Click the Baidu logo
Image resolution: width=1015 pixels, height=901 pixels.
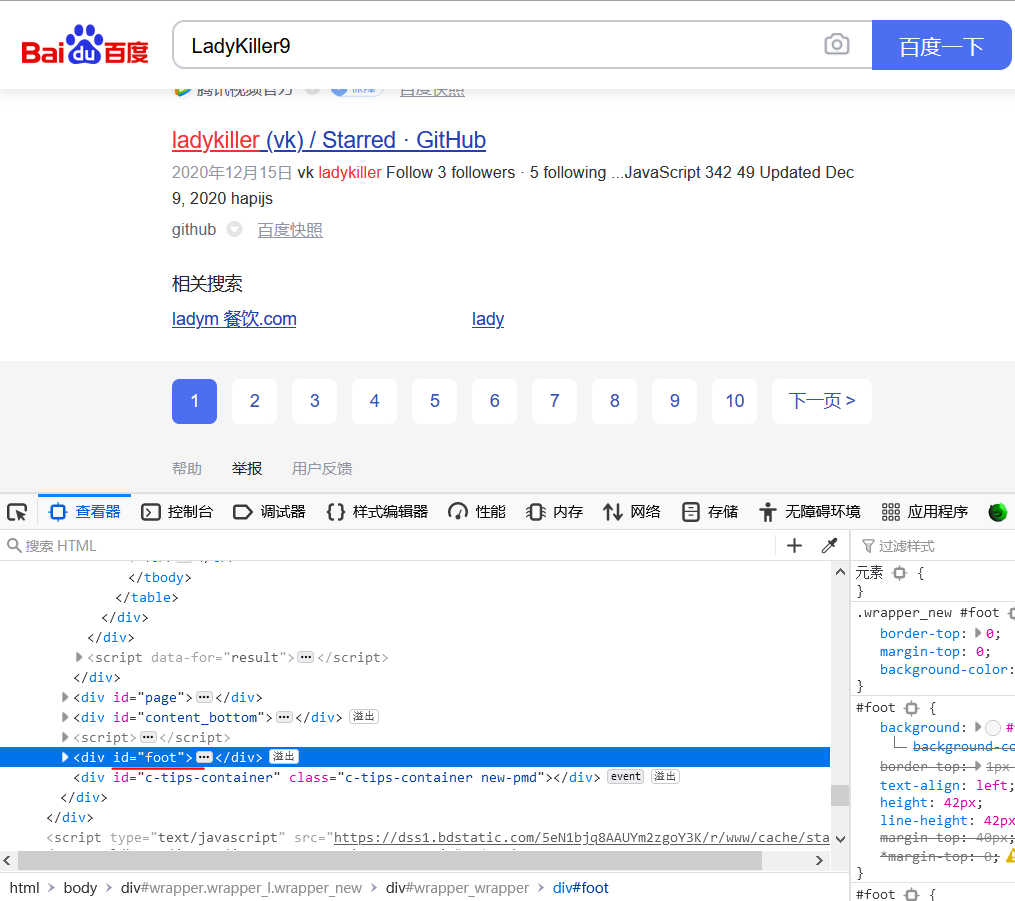coord(84,44)
